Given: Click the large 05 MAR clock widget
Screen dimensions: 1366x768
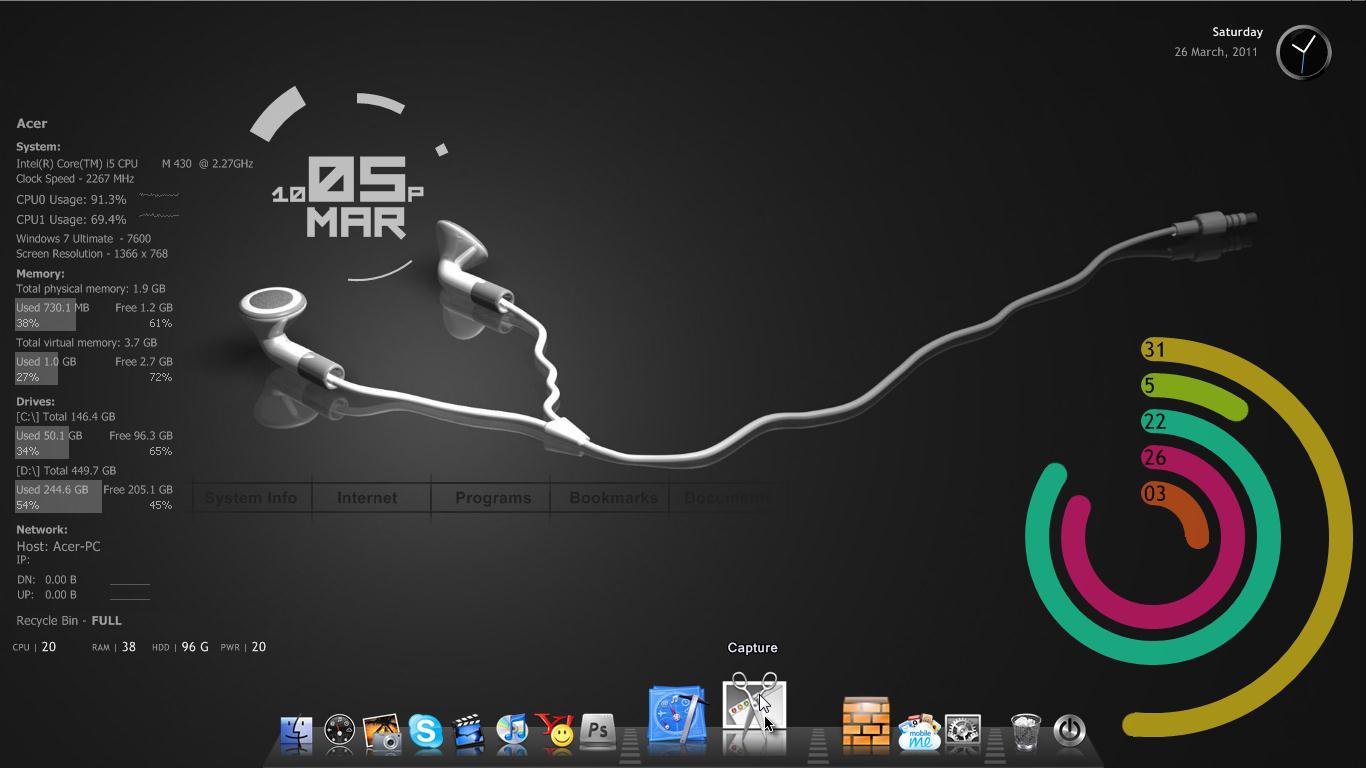Looking at the screenshot, I should [x=350, y=196].
